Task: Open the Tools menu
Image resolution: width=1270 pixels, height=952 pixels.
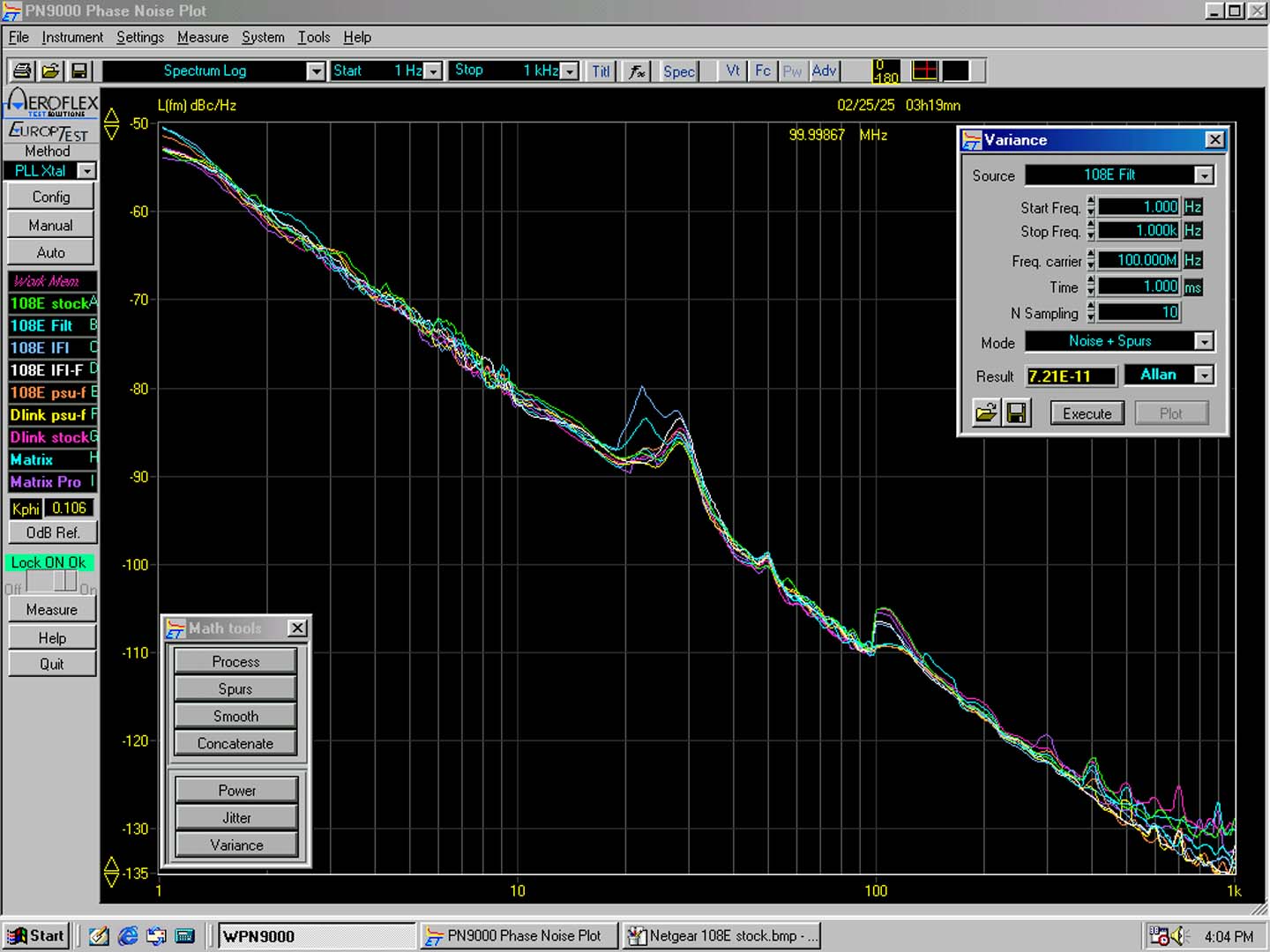Action: coord(314,37)
